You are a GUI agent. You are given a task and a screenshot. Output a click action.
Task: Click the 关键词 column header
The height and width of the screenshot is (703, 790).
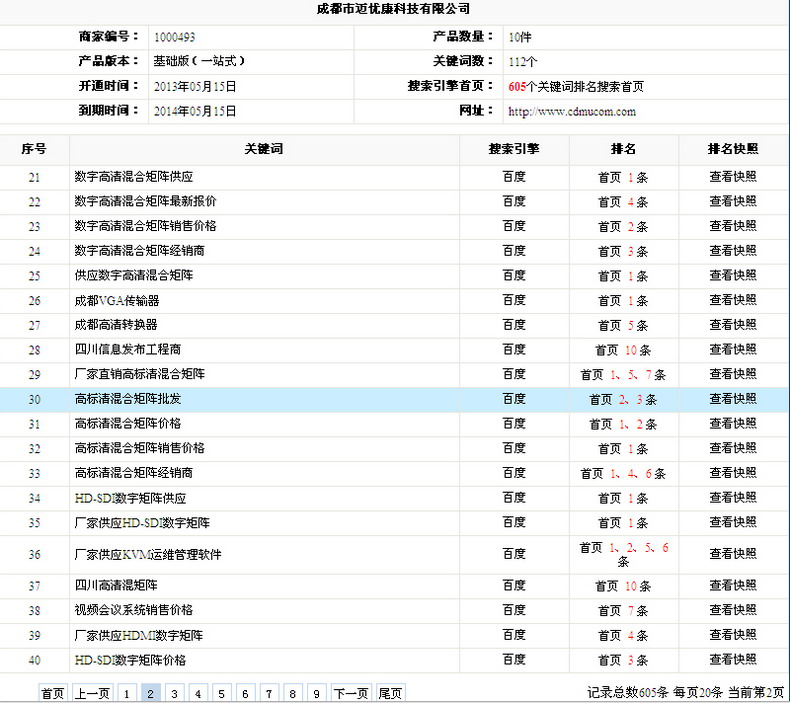pos(264,149)
